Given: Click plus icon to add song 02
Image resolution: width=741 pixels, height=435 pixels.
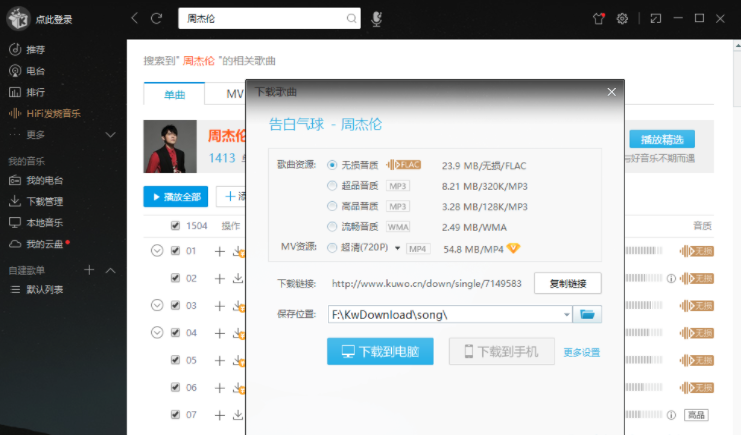Looking at the screenshot, I should pos(220,278).
